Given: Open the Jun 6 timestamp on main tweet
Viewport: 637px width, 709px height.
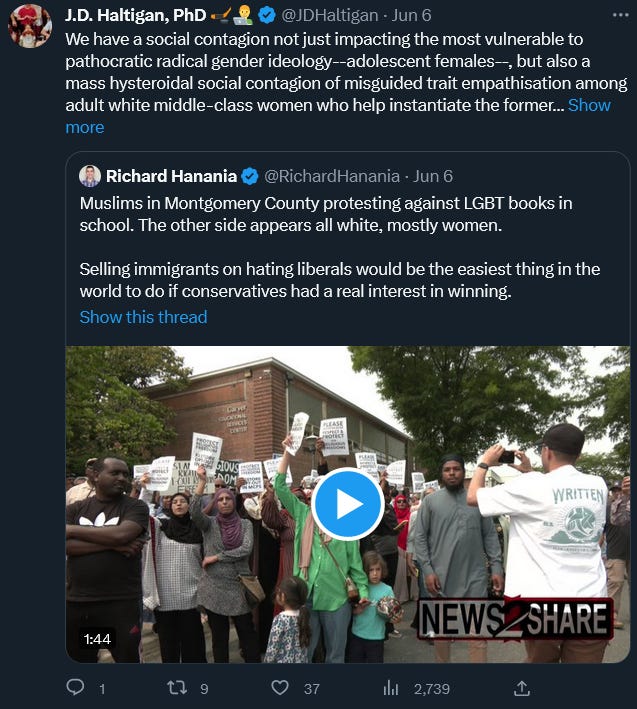Looking at the screenshot, I should pos(411,15).
